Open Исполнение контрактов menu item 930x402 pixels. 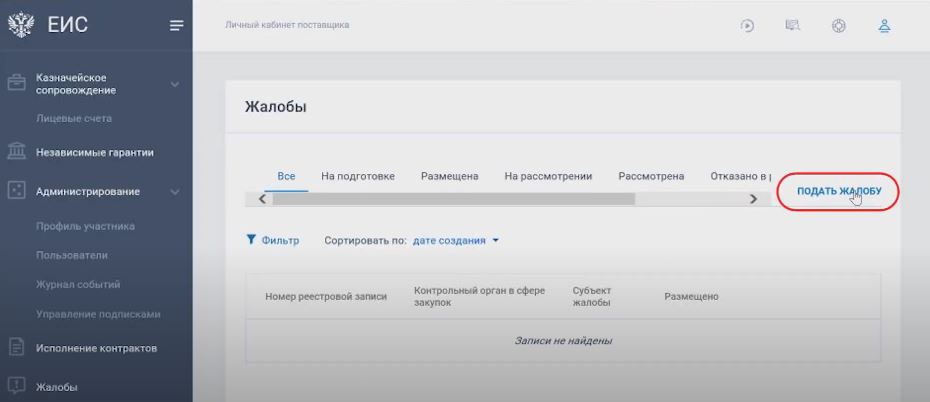[x=97, y=348]
